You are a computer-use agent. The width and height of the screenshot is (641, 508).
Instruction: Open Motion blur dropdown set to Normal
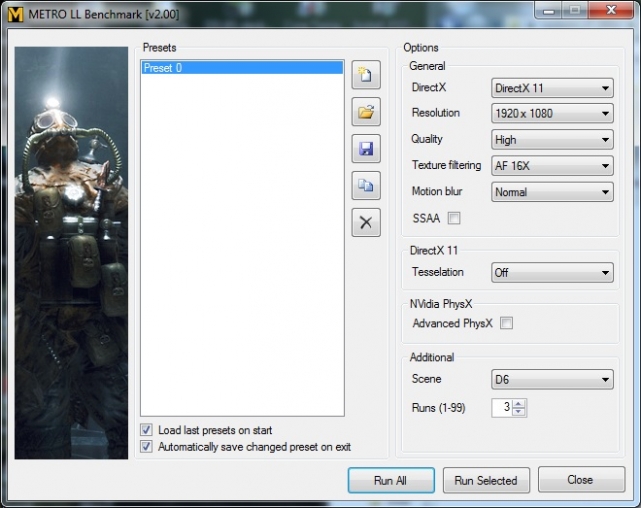[552, 192]
